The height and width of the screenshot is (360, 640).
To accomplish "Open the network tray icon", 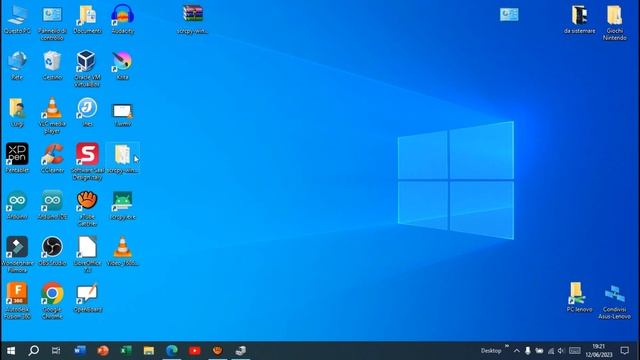I will click(551, 351).
